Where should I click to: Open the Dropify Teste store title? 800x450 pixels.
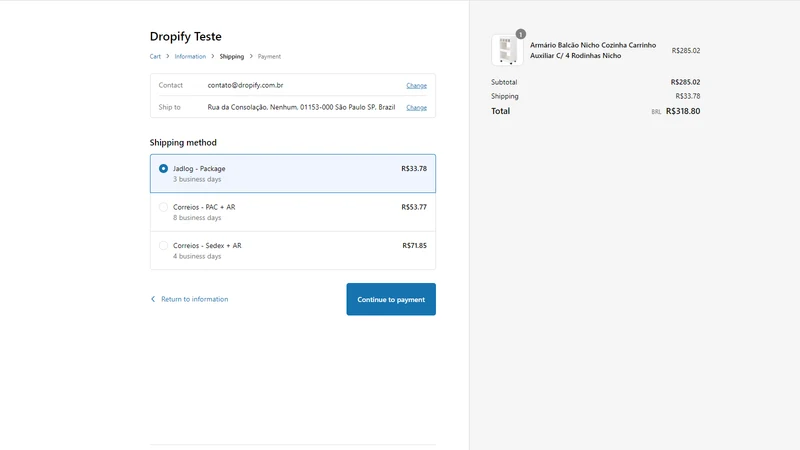point(186,36)
